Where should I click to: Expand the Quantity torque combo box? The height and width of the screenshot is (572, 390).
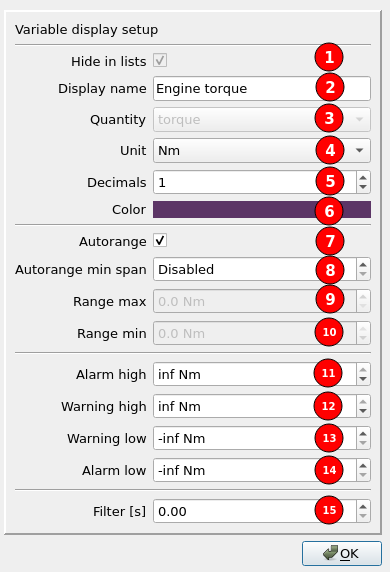(x=262, y=120)
